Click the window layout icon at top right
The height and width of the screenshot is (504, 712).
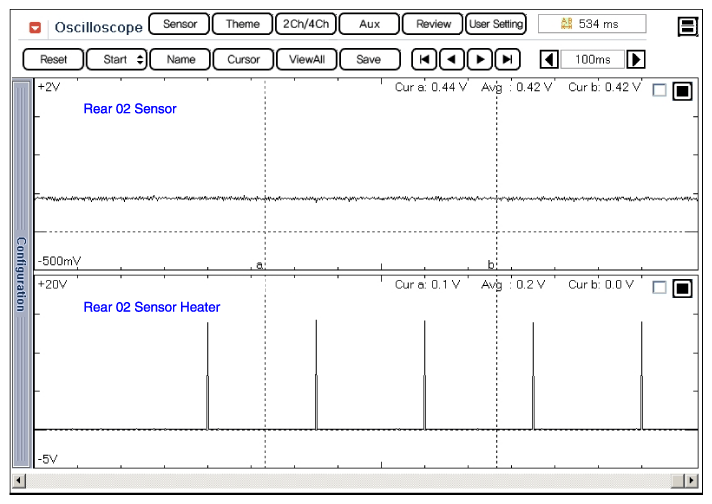point(687,27)
